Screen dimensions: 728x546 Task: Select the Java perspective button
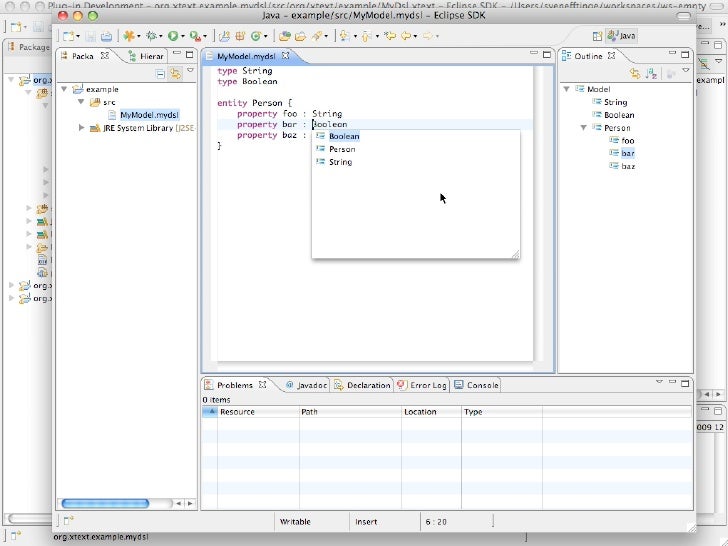coord(622,36)
